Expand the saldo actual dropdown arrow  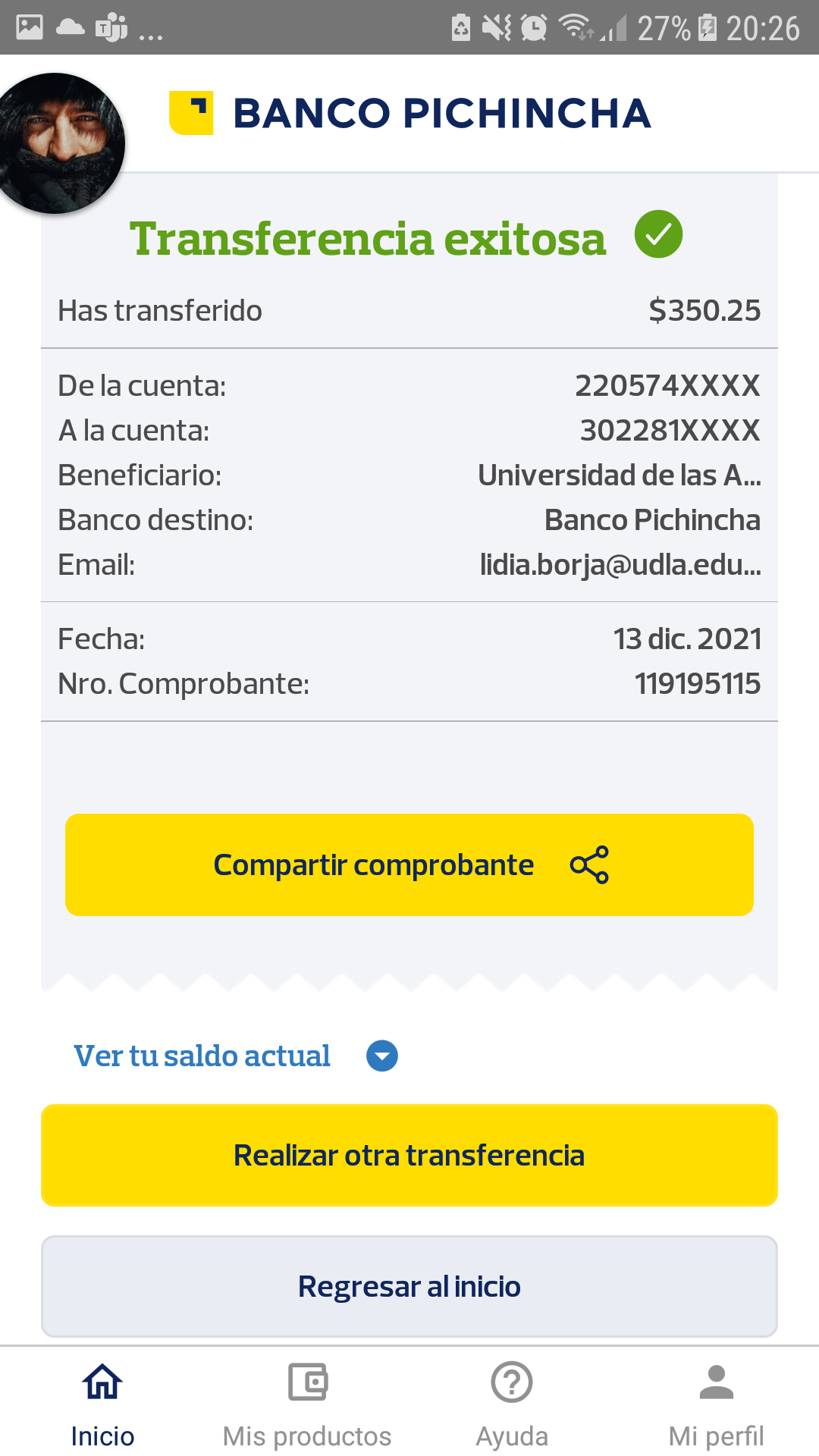click(382, 1056)
